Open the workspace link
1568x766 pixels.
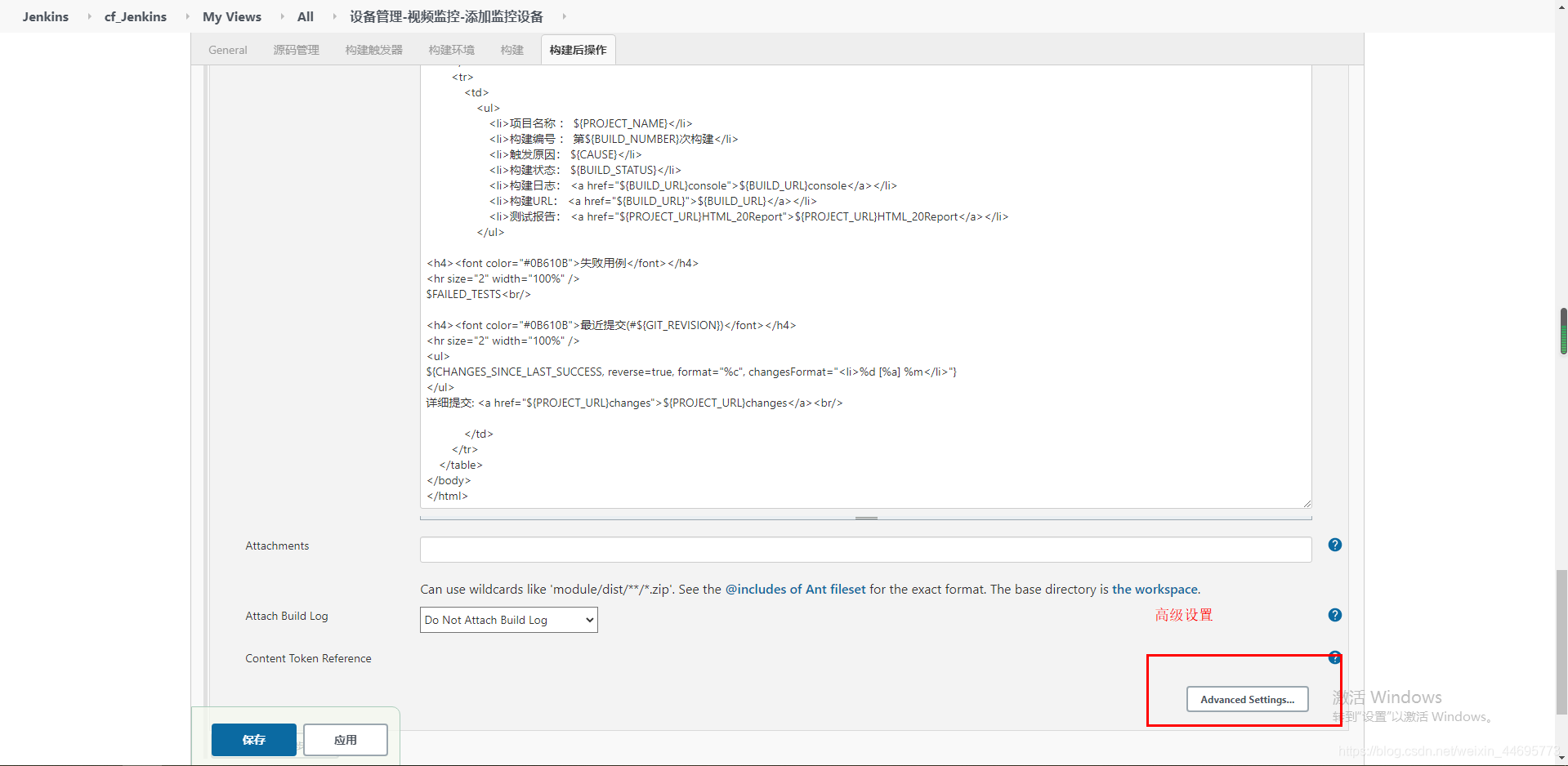[1155, 590]
